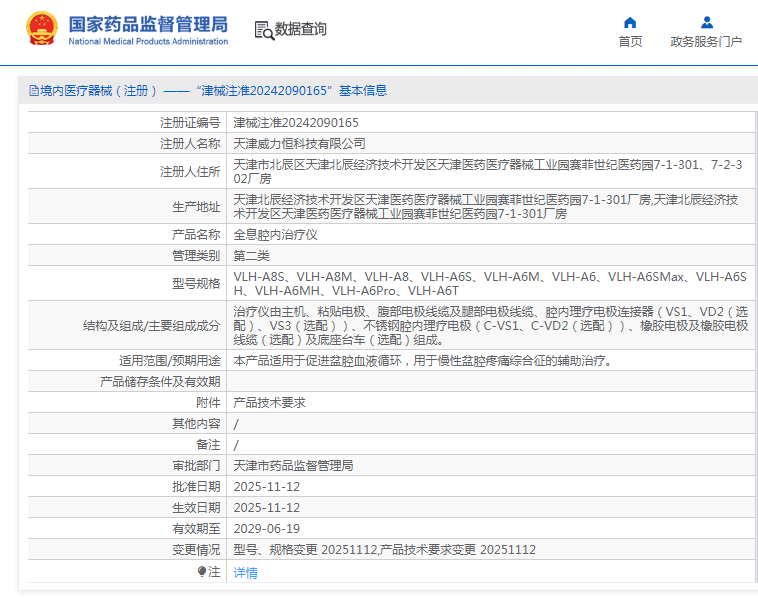Screen dimensions: 758x598
Task: Click the 适用范围/预期用途 value text
Action: click(423, 361)
